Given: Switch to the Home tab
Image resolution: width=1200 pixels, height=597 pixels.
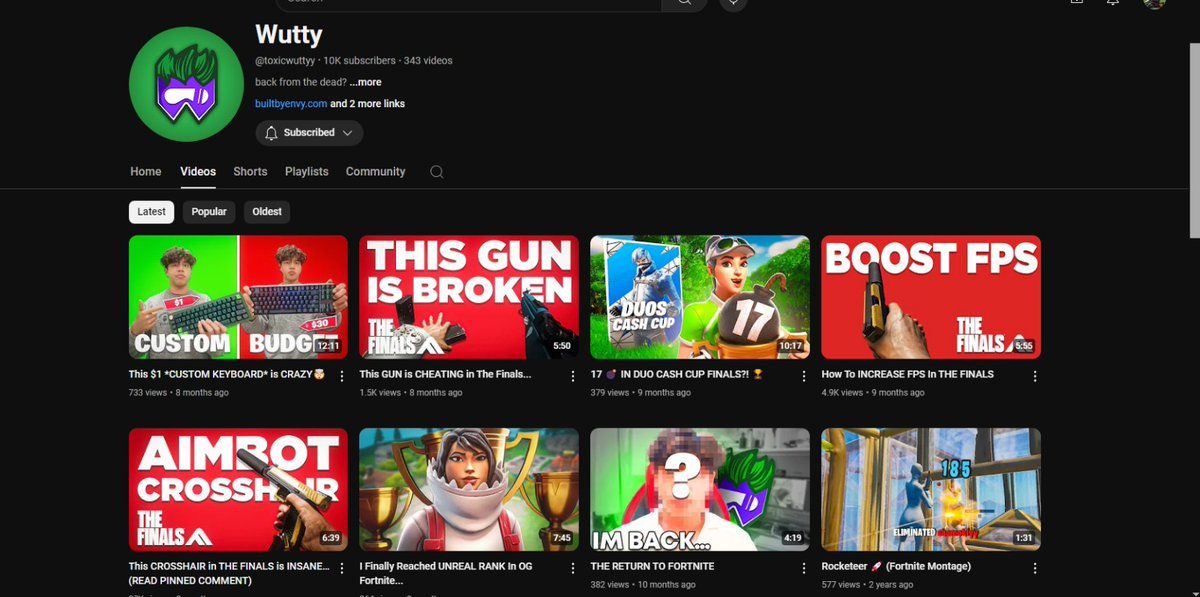Looking at the screenshot, I should [146, 172].
